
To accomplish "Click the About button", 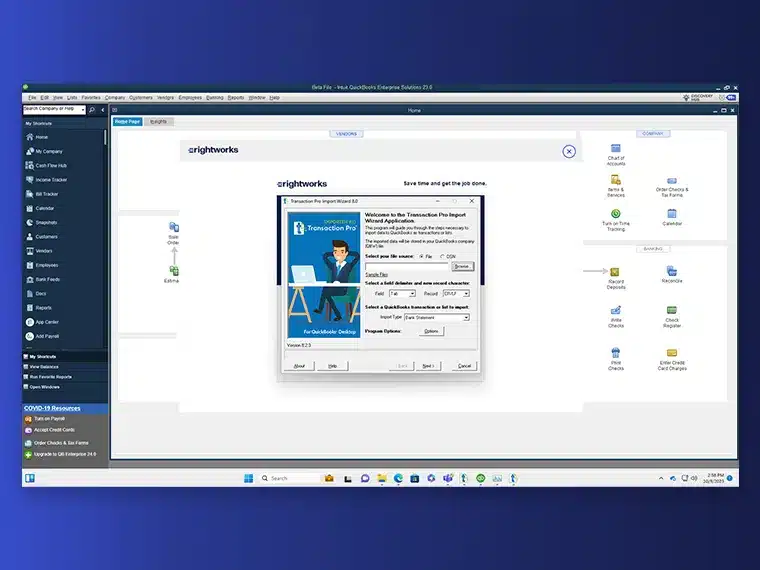I will [x=300, y=366].
